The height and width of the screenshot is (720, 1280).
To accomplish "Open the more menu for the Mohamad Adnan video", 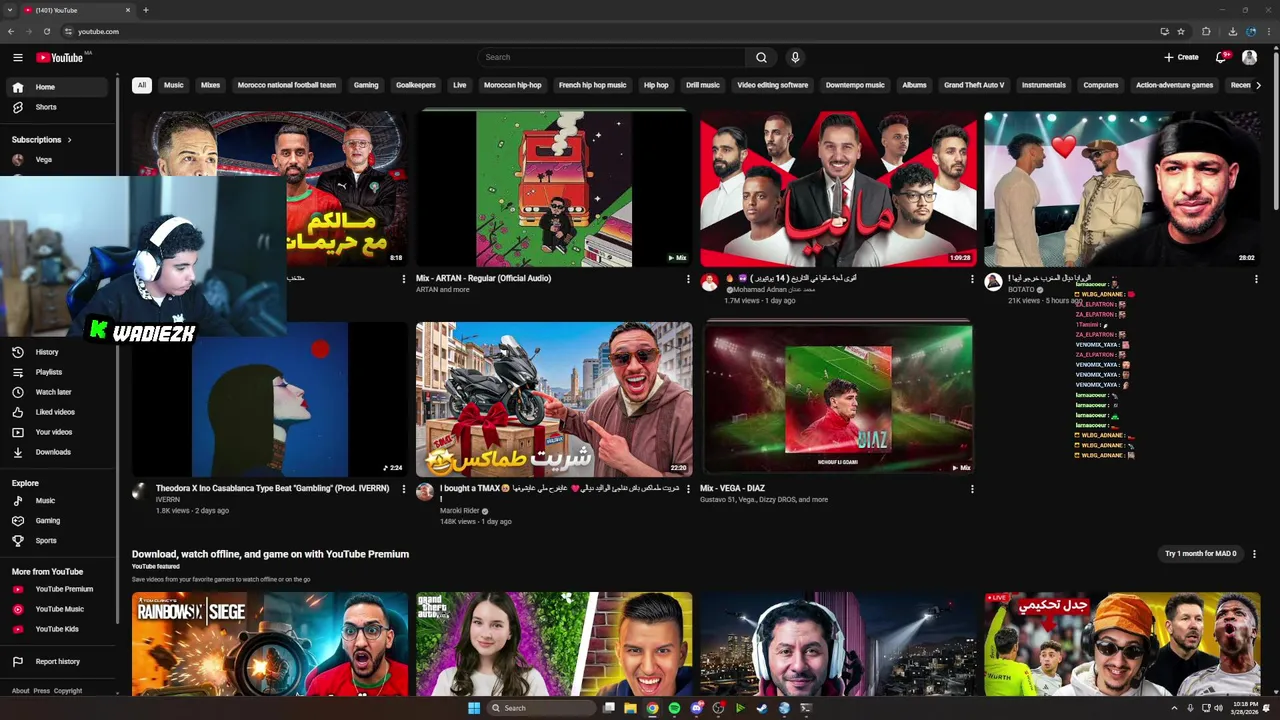I will [972, 279].
